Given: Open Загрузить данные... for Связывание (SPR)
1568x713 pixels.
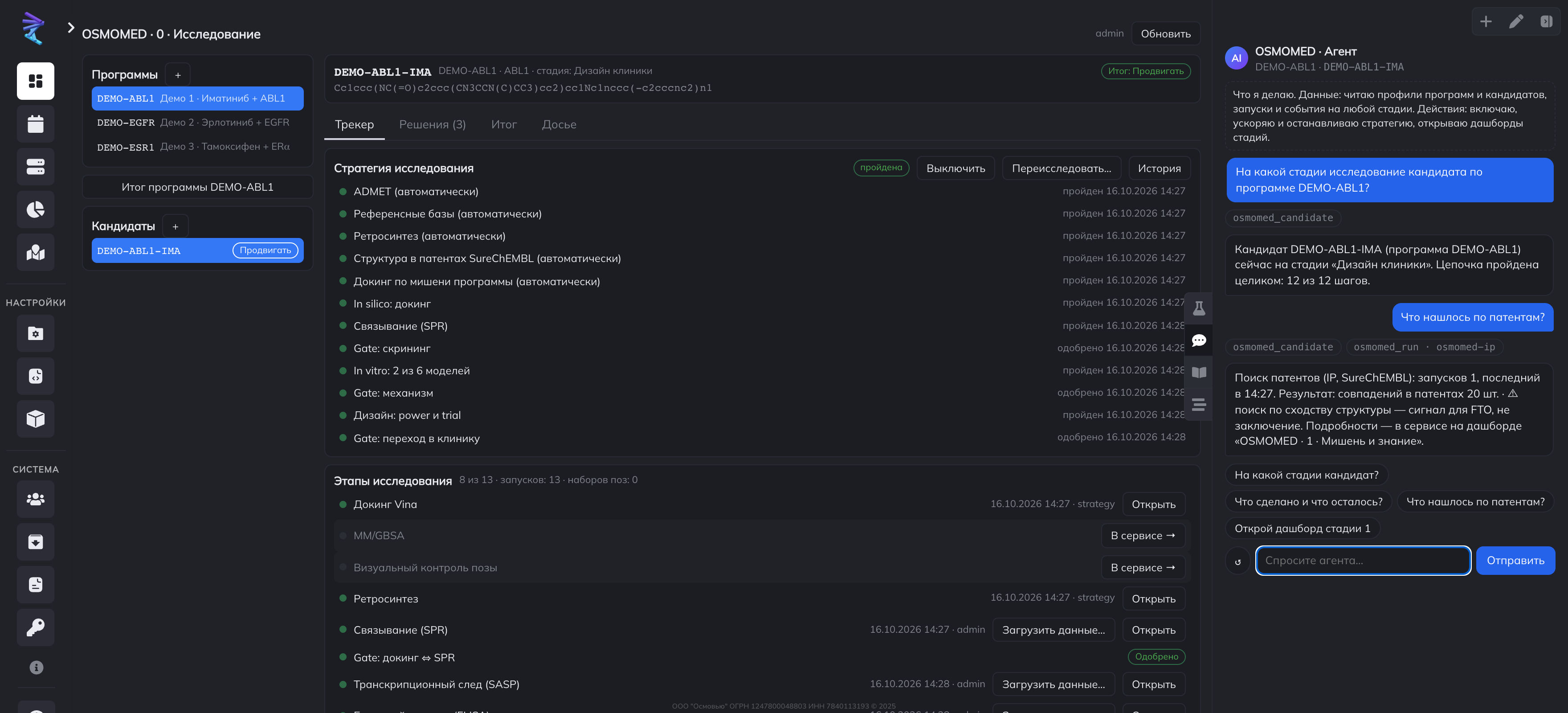Looking at the screenshot, I should pos(1053,630).
